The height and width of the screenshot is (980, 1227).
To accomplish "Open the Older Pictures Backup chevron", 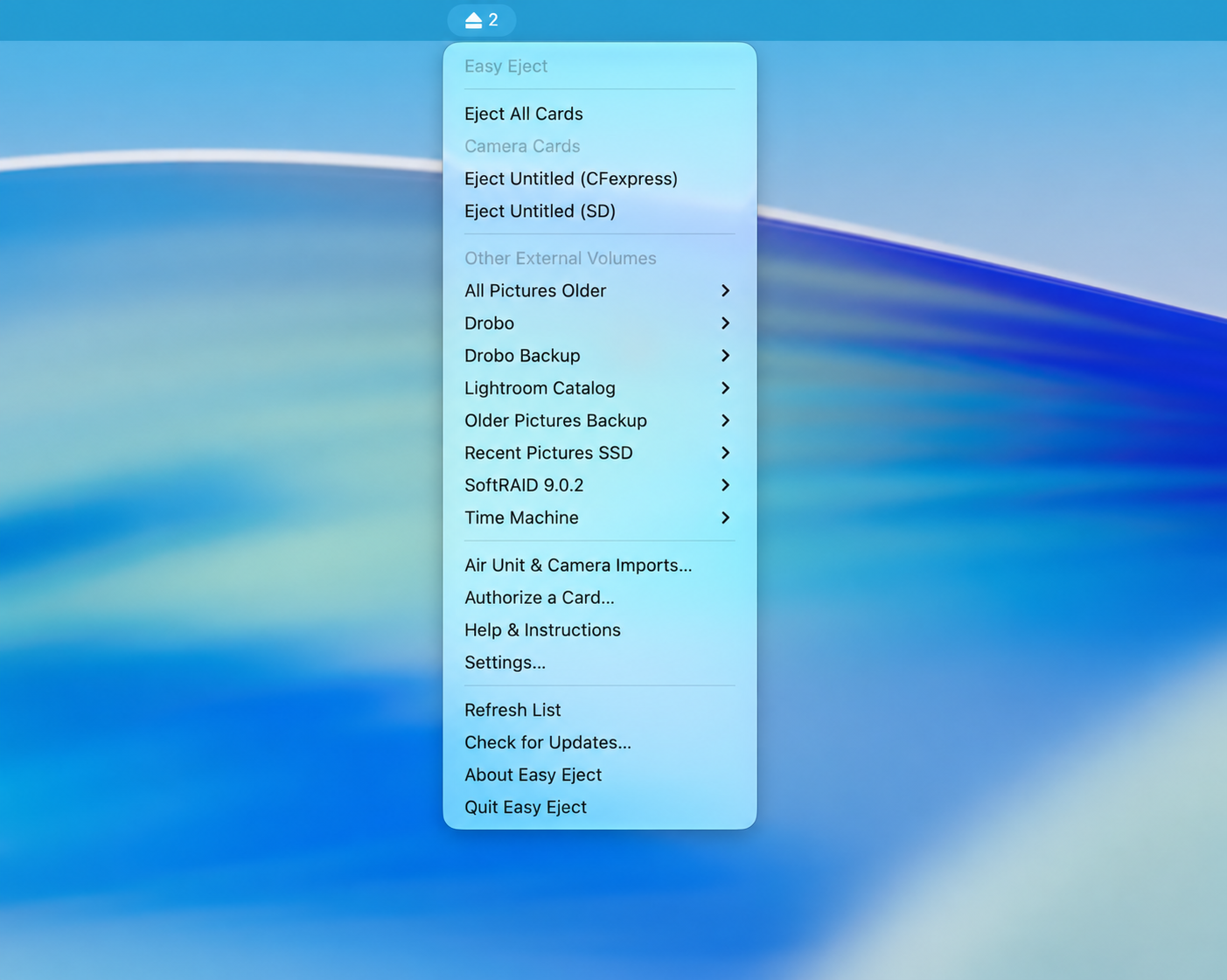I will pos(725,420).
